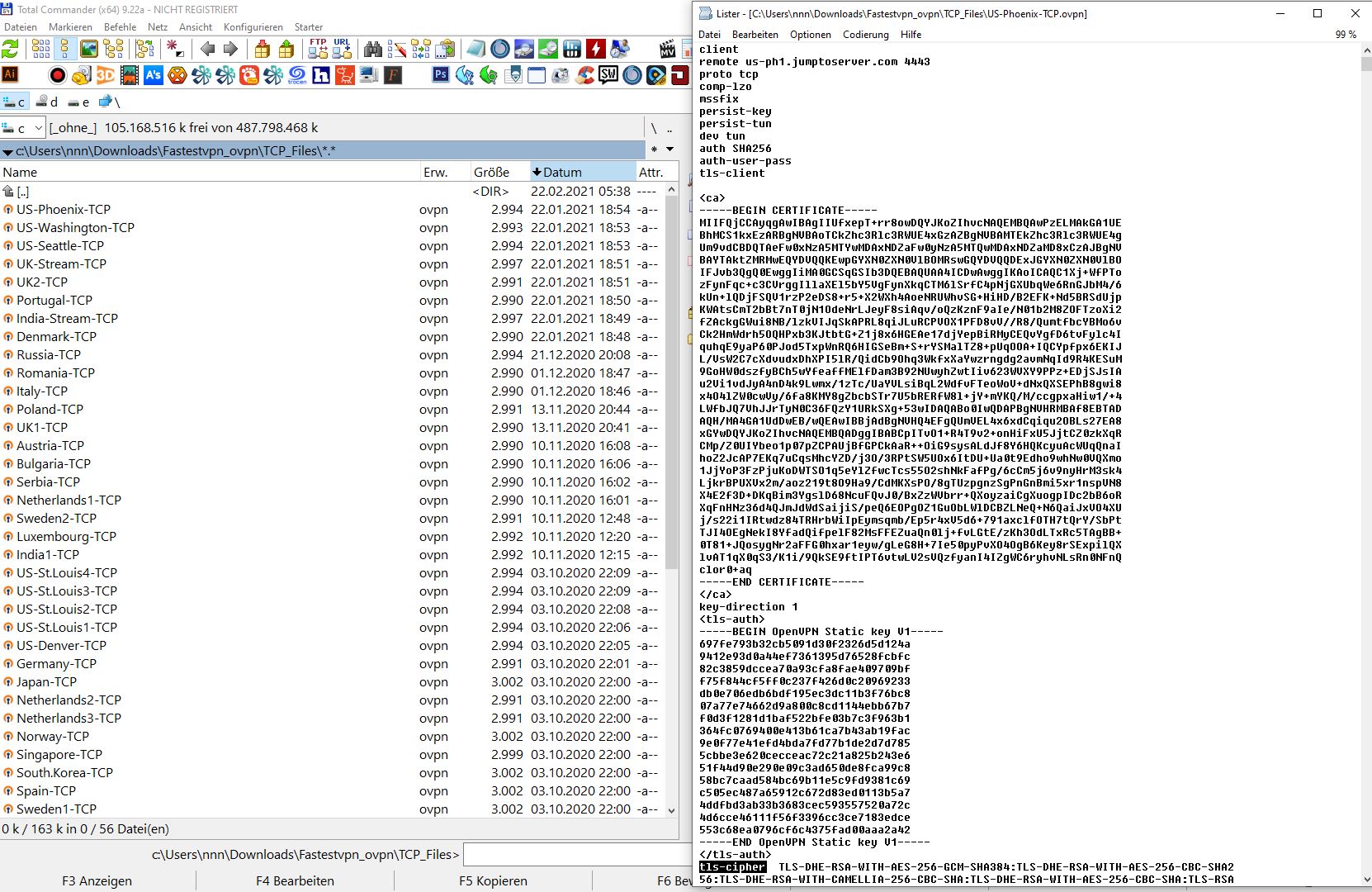Click the pack files icon
The width and height of the screenshot is (1372, 892).
coord(263,50)
